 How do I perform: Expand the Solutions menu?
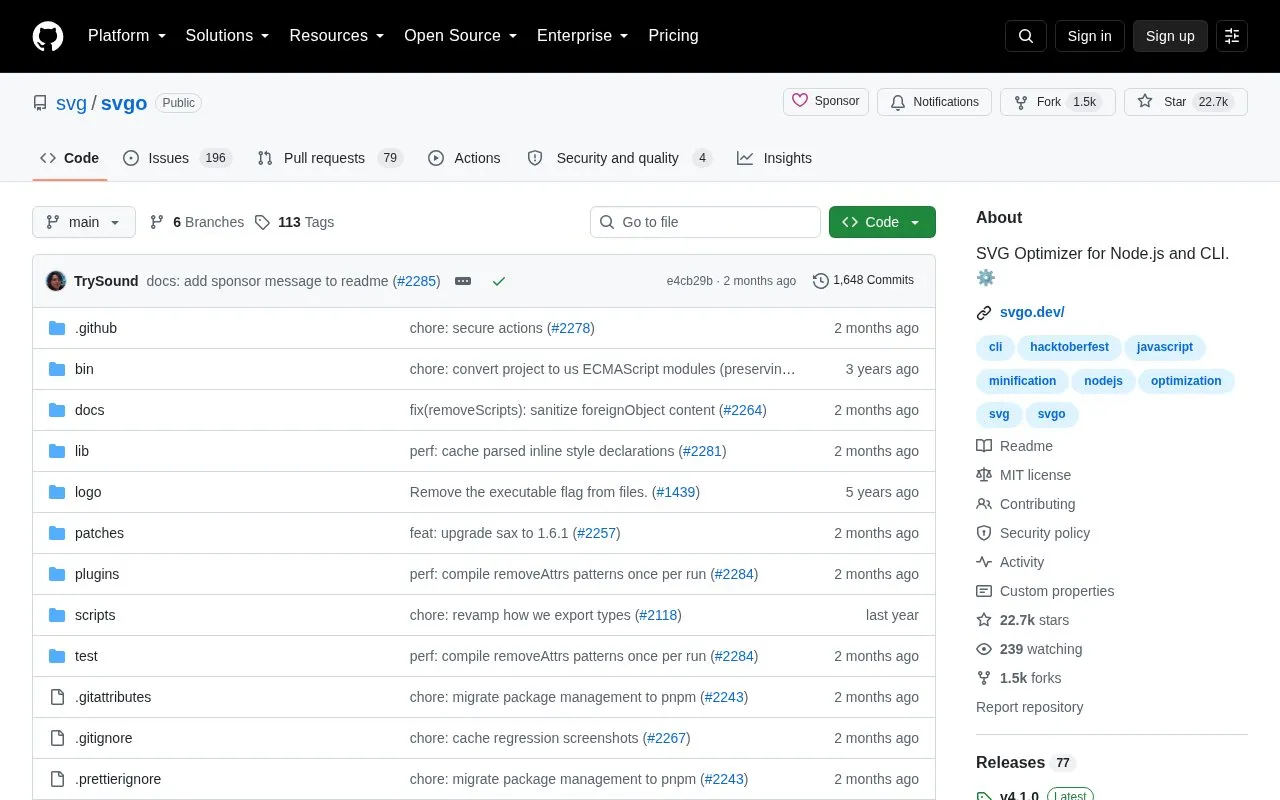tap(227, 36)
